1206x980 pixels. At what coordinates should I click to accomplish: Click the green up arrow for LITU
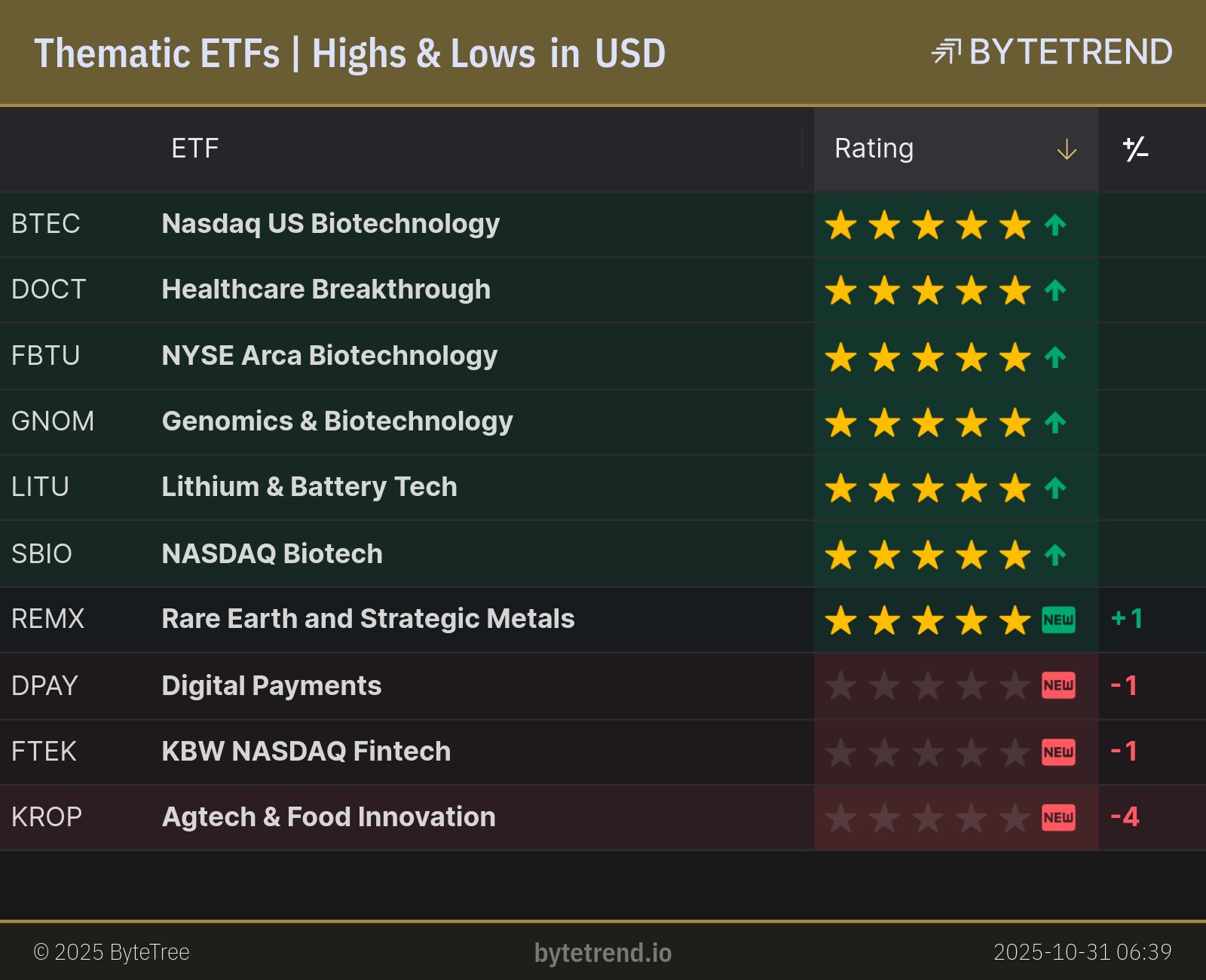pos(1055,488)
